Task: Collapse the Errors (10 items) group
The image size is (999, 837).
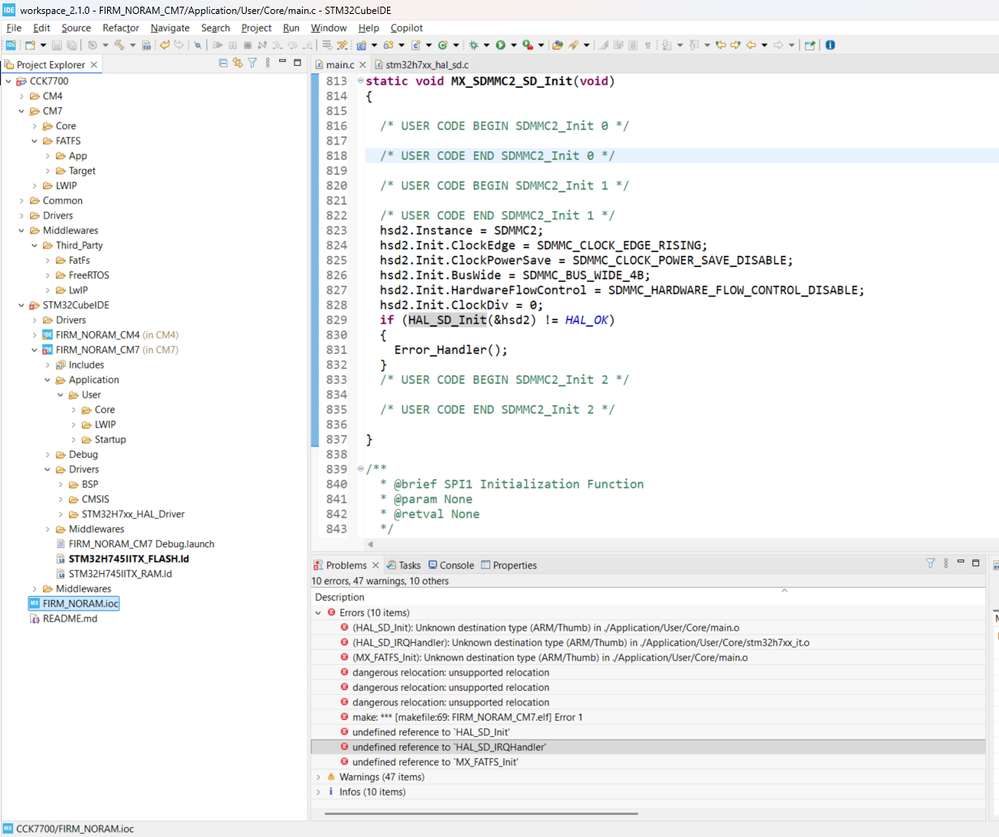Action: (319, 613)
